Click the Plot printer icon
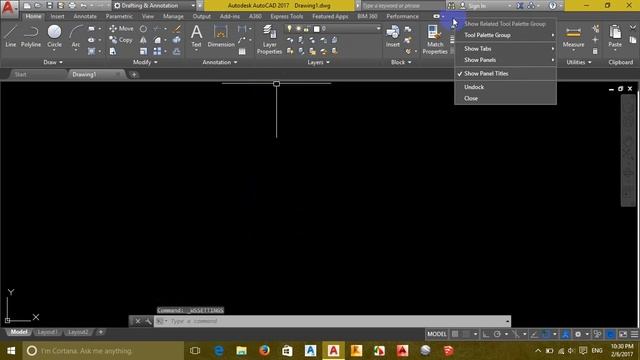Viewport: 640px width, 360px height. pos(72,6)
